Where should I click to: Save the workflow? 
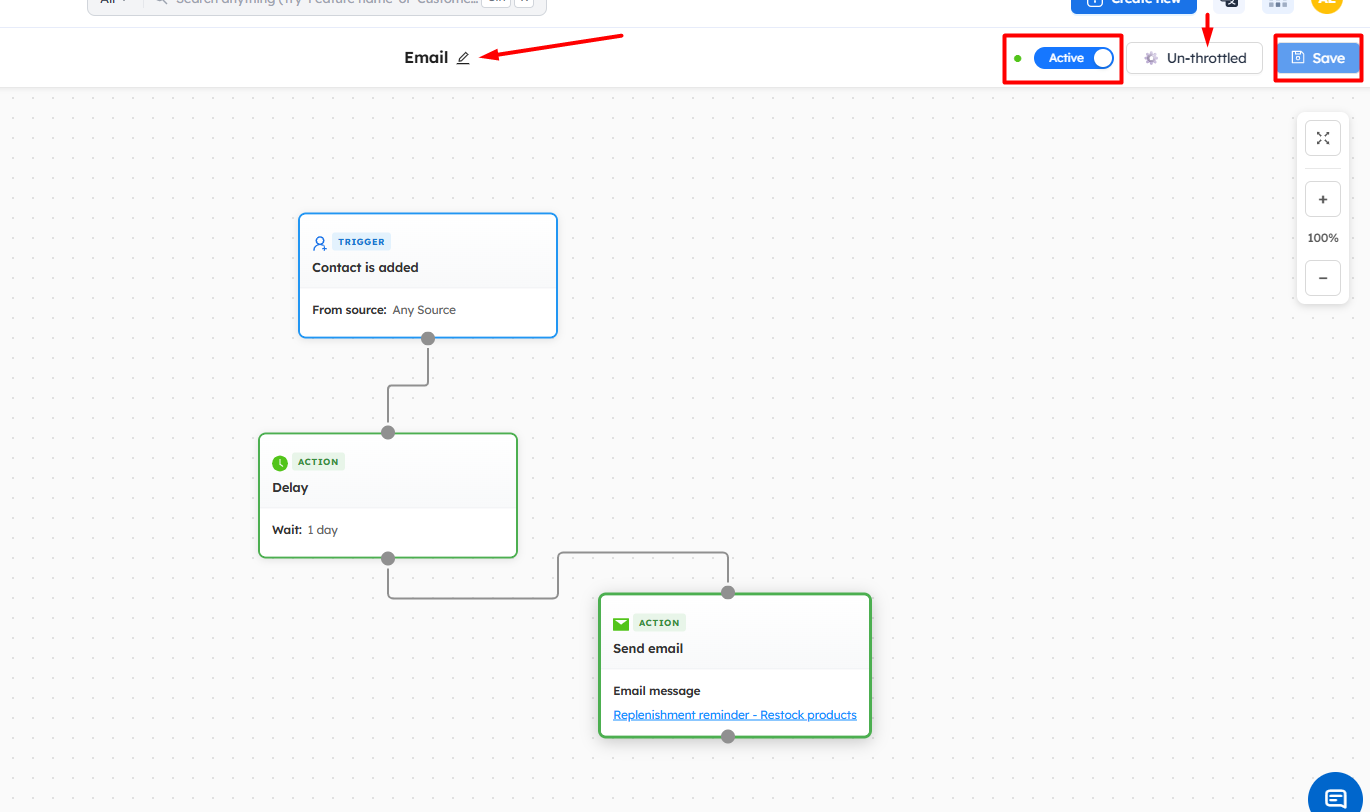[1318, 58]
